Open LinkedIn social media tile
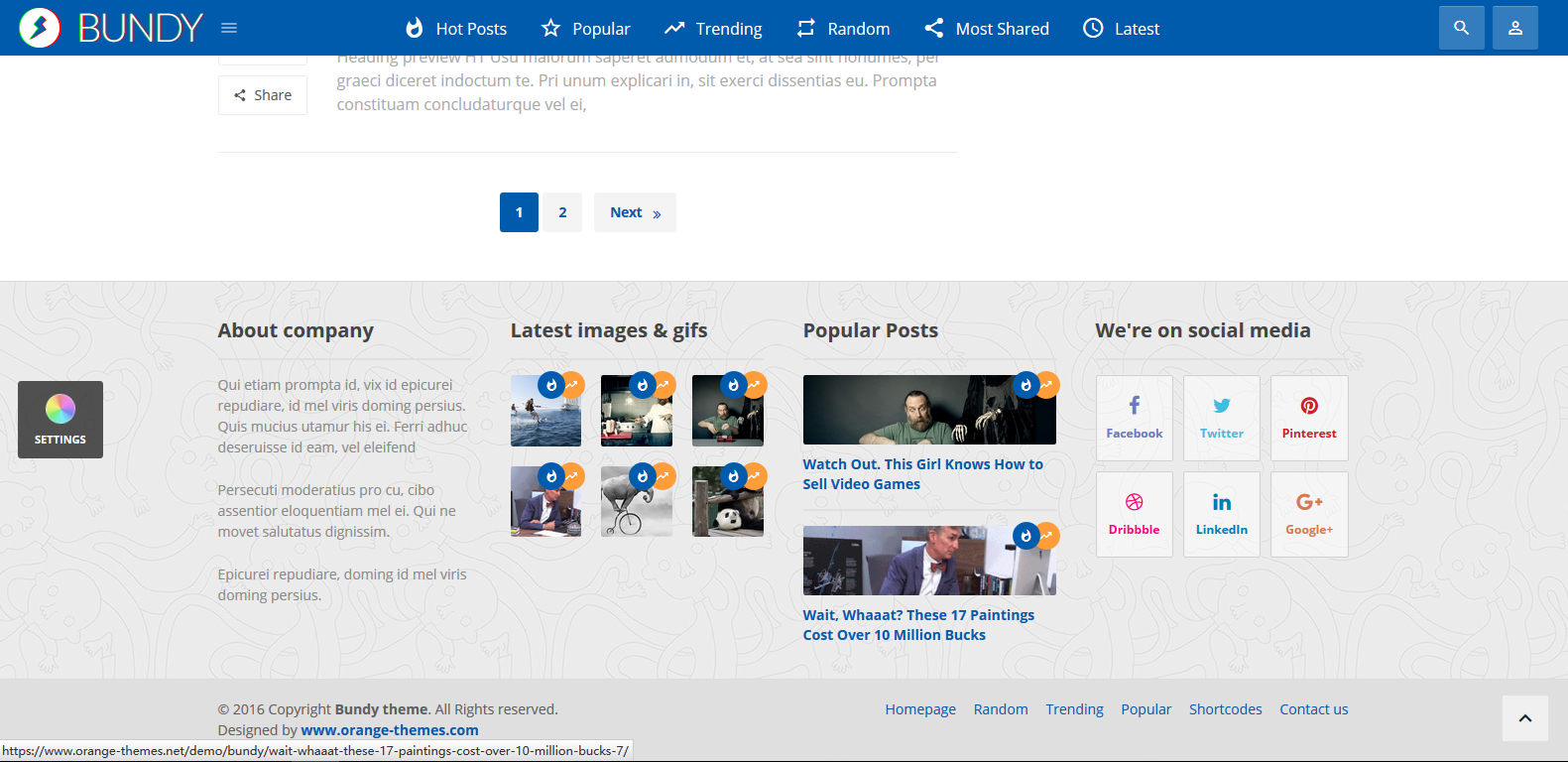Viewport: 1568px width, 762px height. tap(1221, 514)
